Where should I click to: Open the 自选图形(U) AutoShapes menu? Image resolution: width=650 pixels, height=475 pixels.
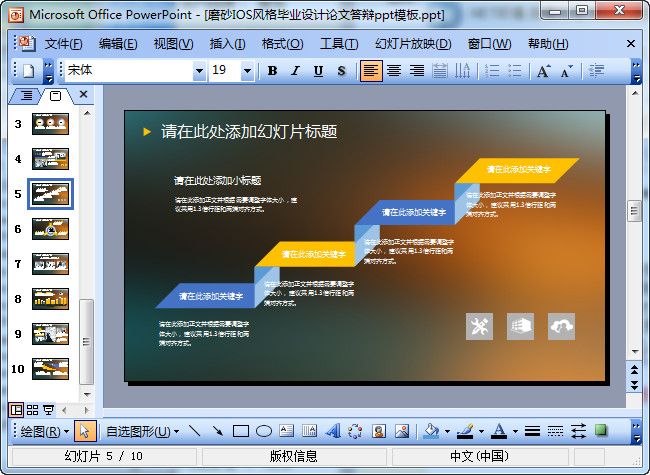(142, 431)
